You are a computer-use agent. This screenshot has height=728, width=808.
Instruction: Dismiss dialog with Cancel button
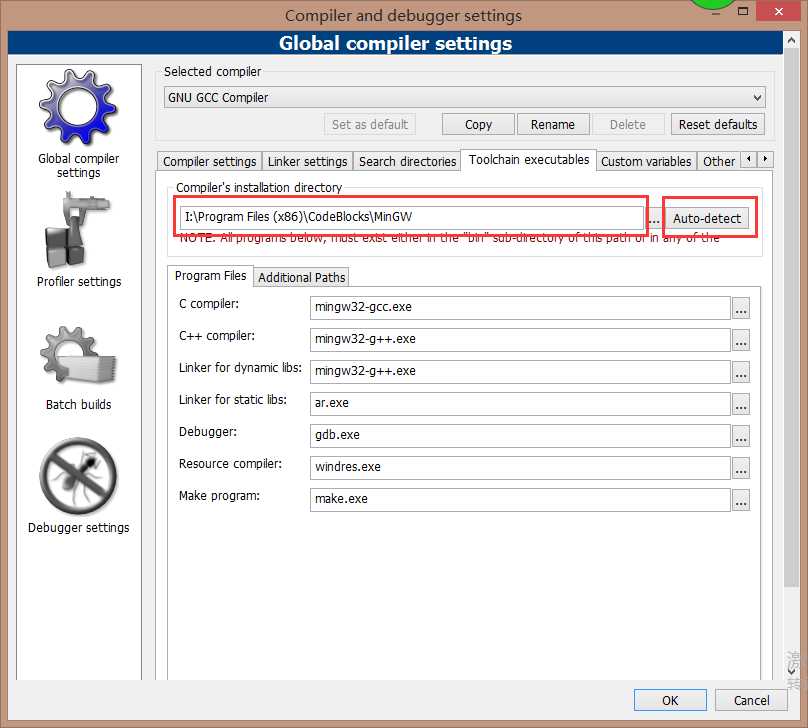click(x=751, y=700)
